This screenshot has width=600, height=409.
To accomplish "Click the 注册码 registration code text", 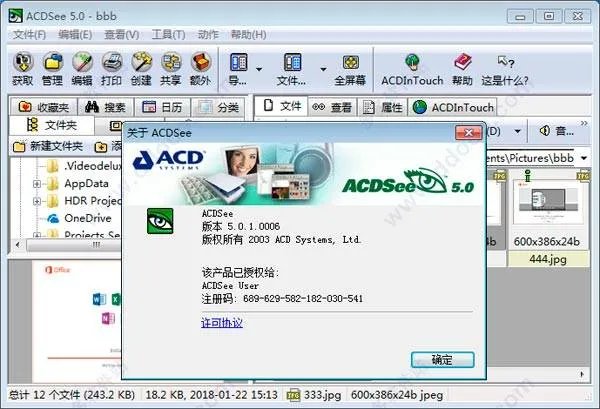I will pyautogui.click(x=282, y=299).
